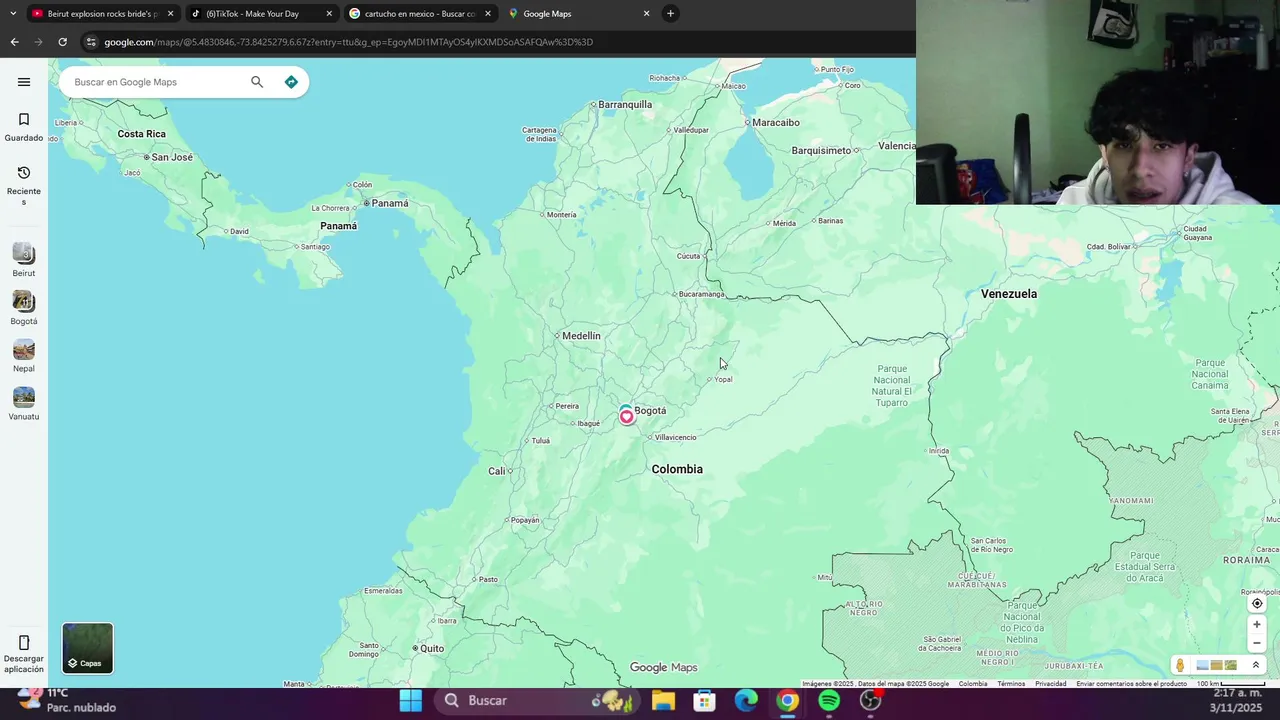
Task: Open File Explorer from taskbar
Action: 663,700
